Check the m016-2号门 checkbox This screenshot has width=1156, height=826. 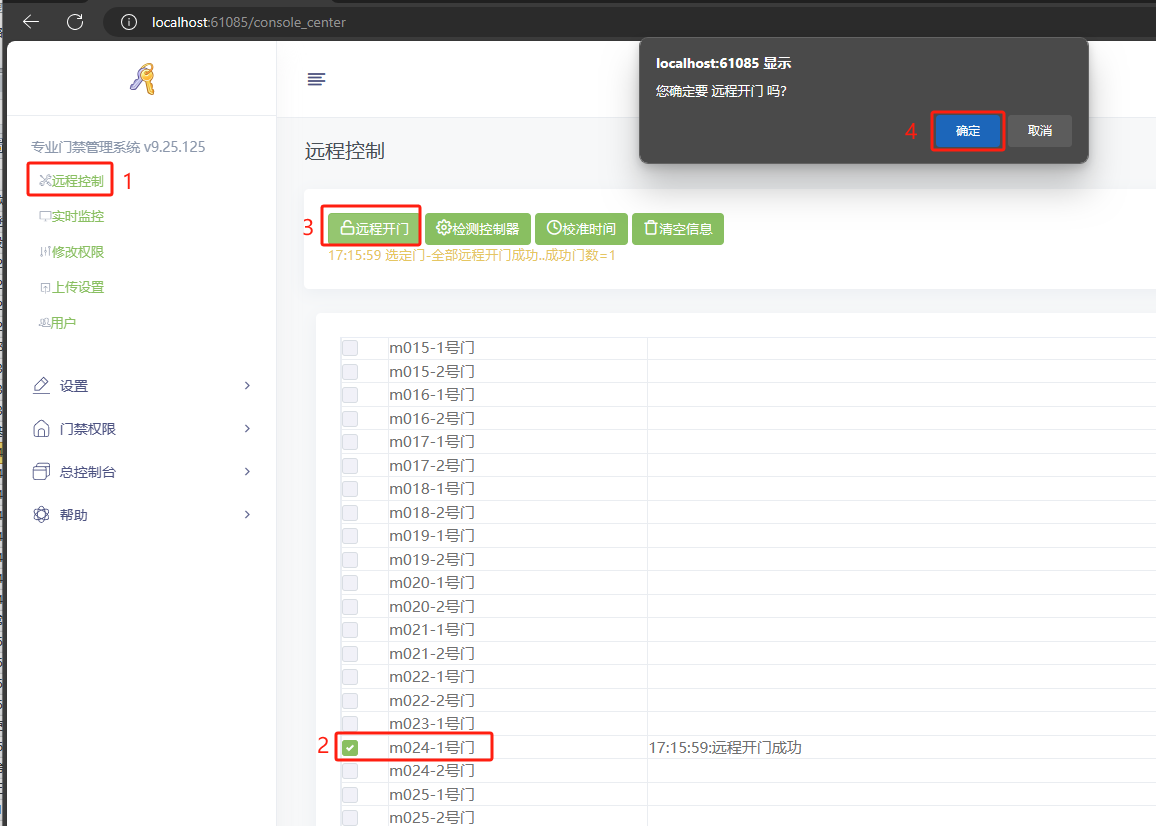pyautogui.click(x=350, y=419)
